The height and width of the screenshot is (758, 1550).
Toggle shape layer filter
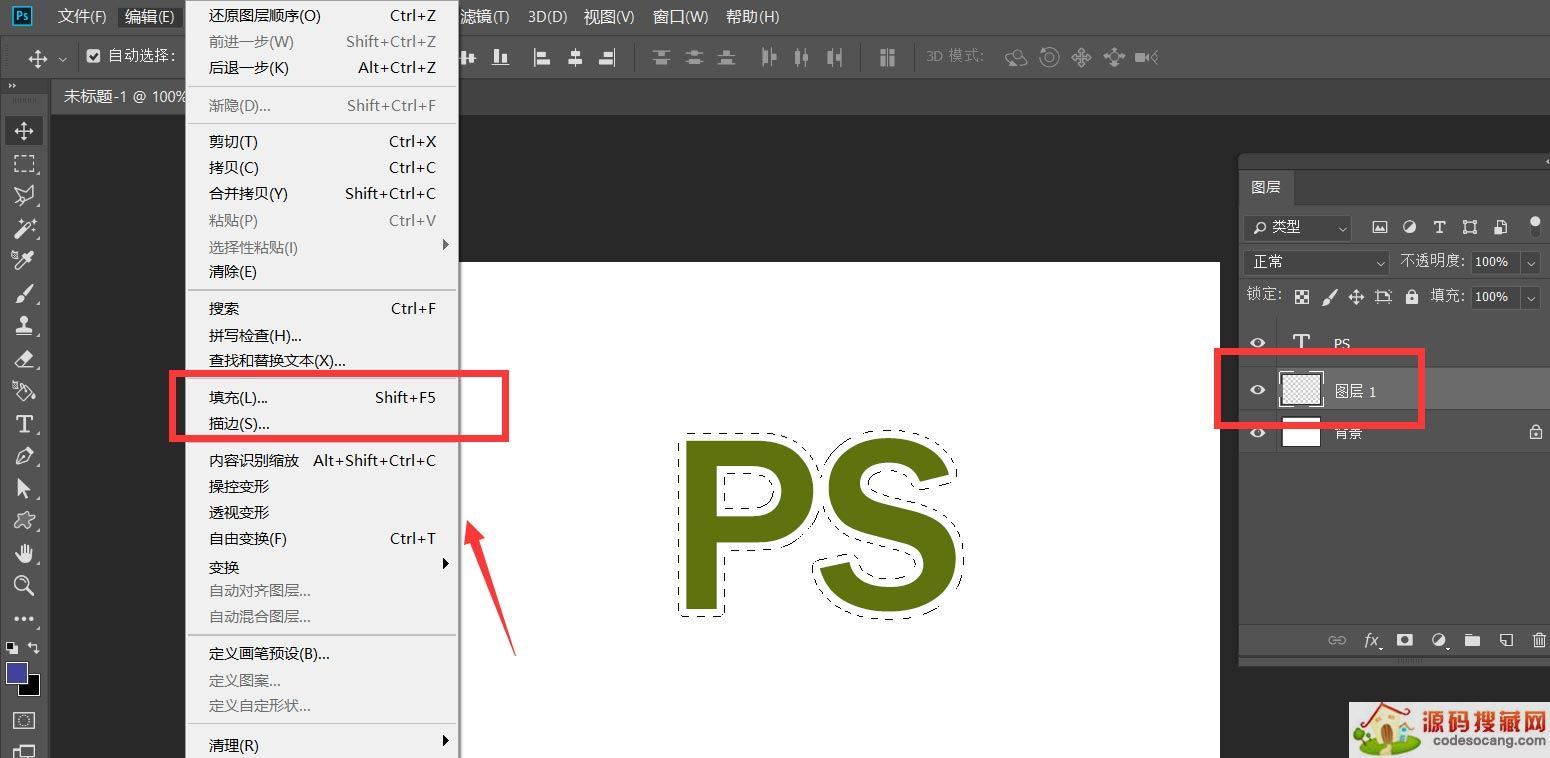click(1469, 227)
